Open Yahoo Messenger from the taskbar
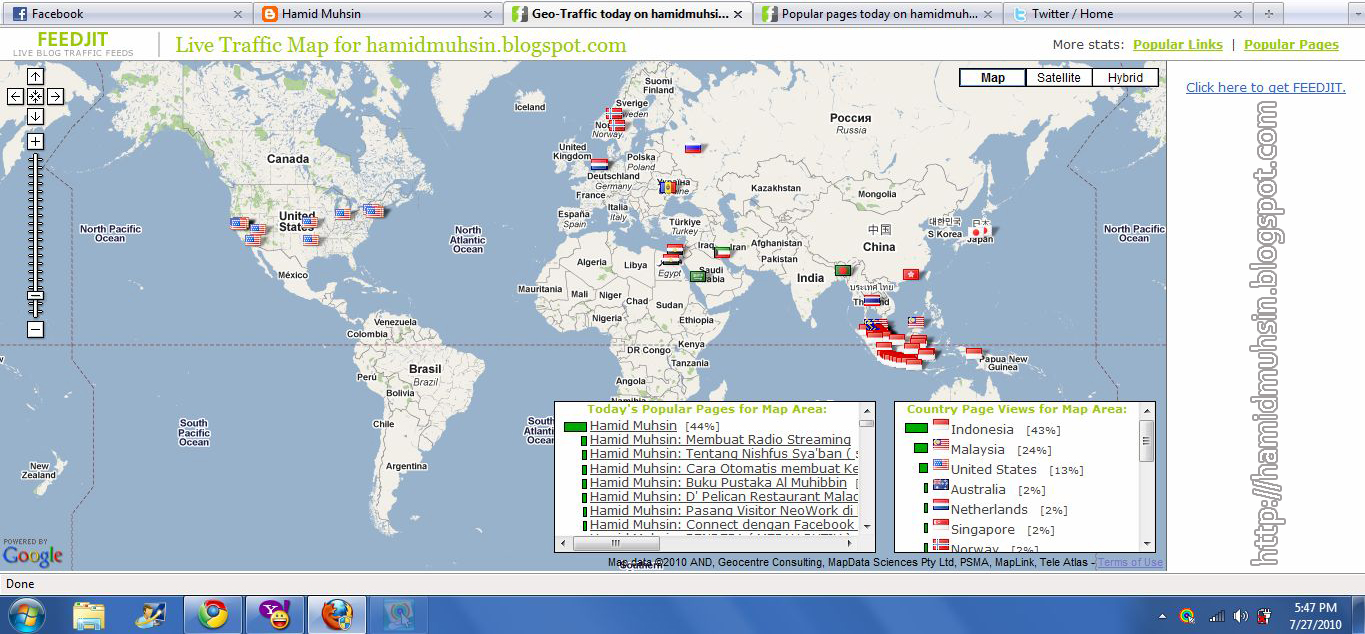The image size is (1365, 634). pyautogui.click(x=274, y=614)
